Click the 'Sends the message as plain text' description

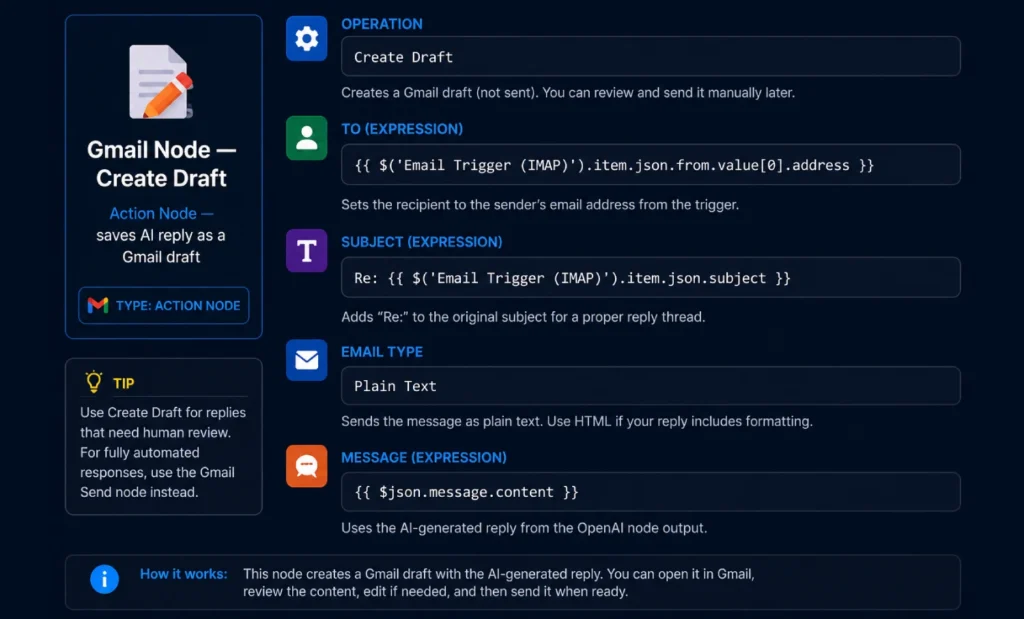pos(577,422)
